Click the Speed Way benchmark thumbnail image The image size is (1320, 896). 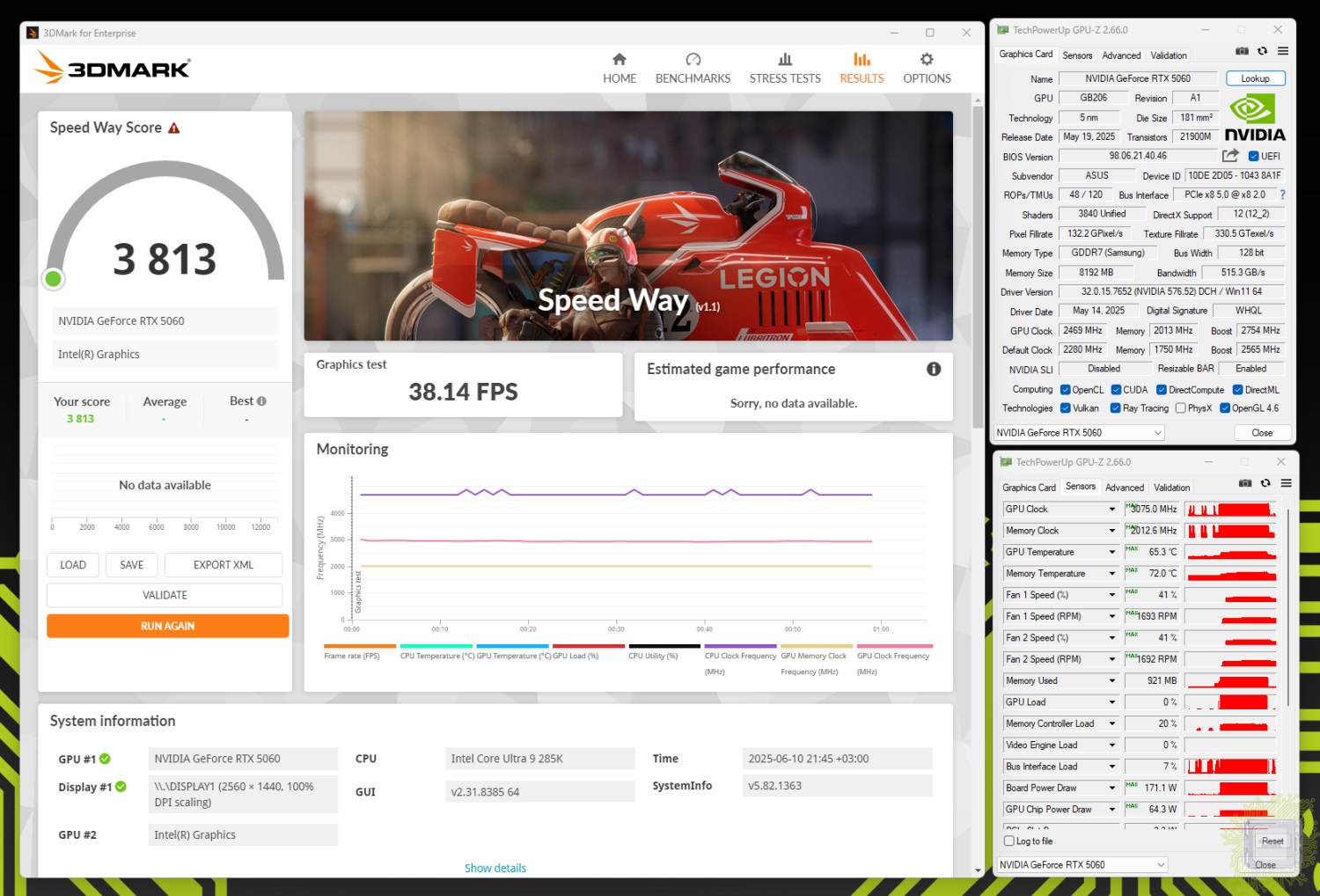[628, 225]
